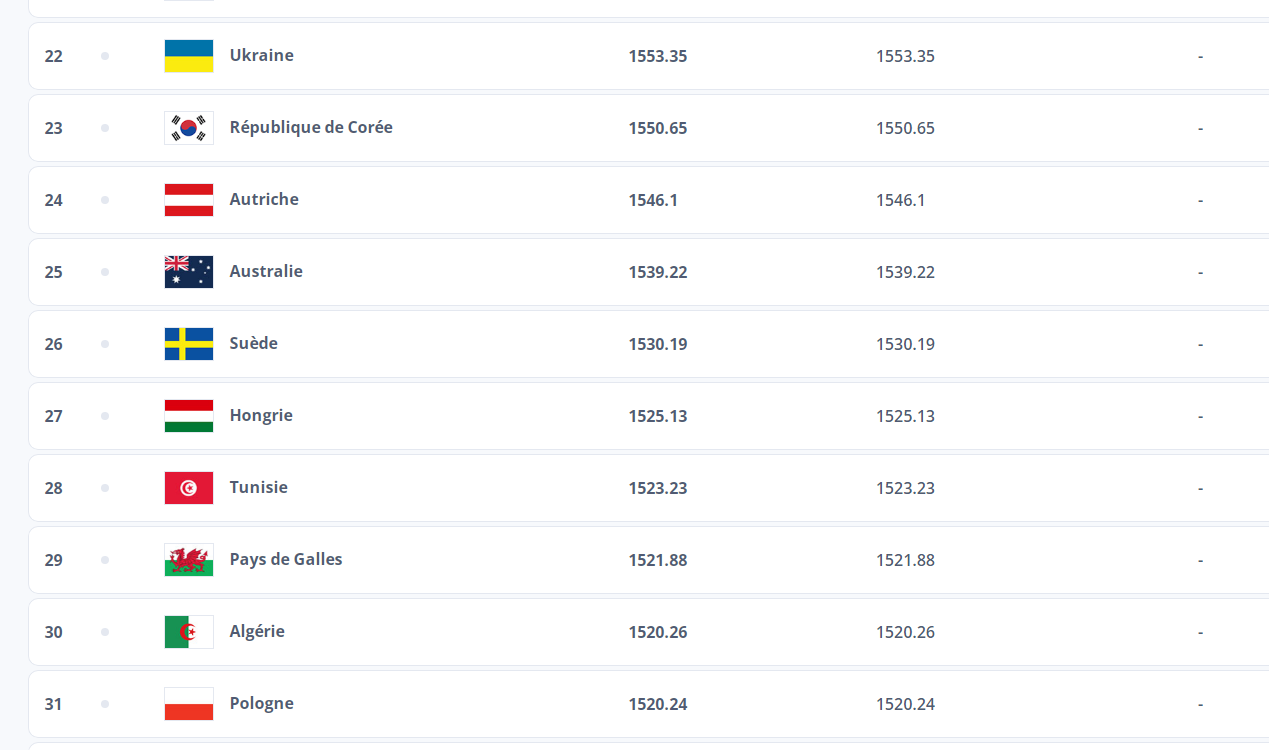Open the Tunisie team link
Viewport: 1269px width, 750px height.
coord(258,488)
